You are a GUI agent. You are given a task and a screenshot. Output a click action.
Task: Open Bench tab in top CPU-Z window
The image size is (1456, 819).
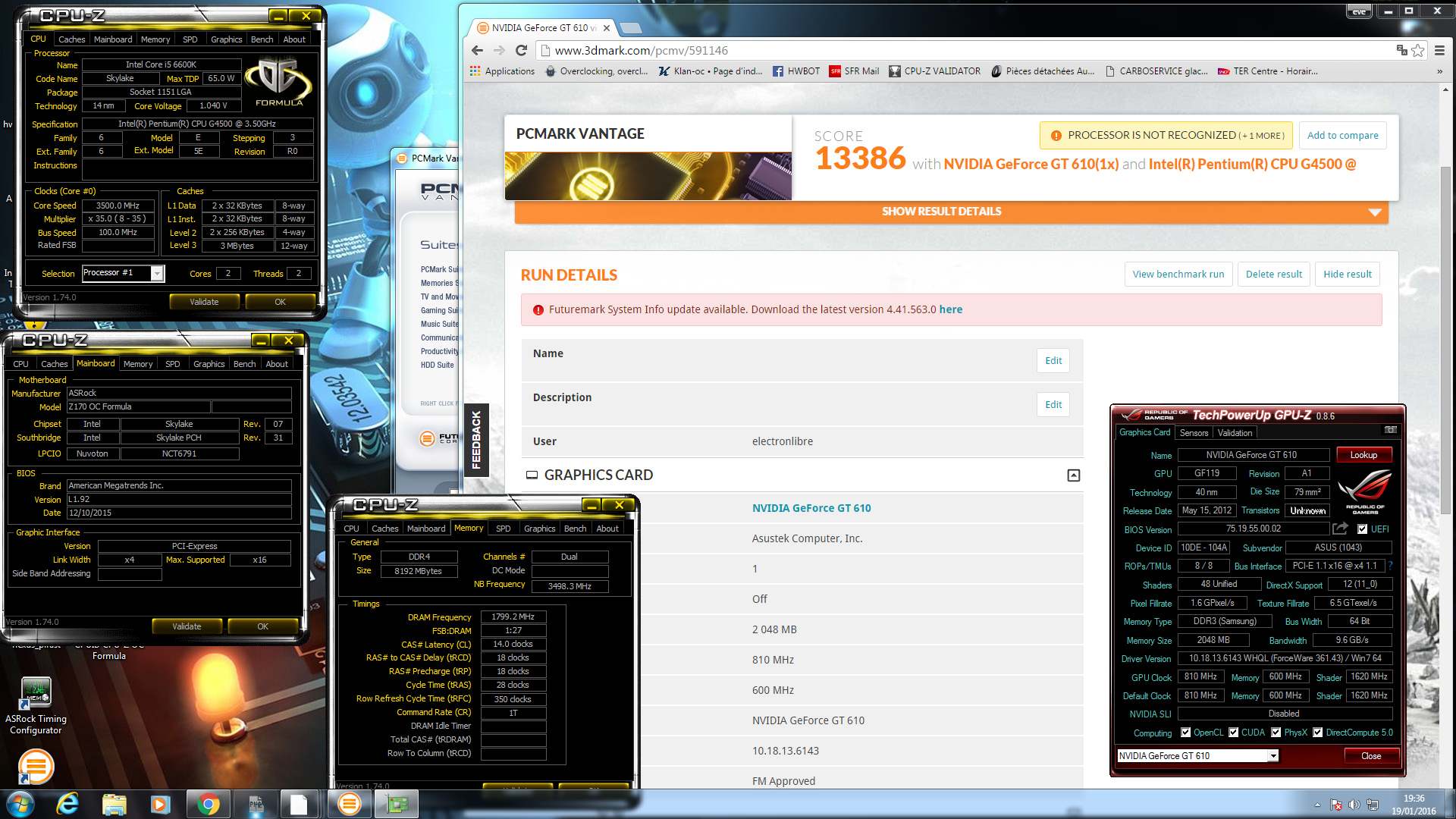(262, 39)
